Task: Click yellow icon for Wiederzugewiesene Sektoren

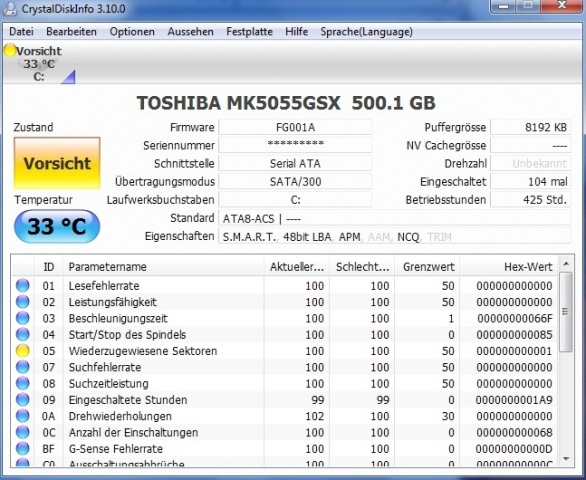Action: click(22, 351)
